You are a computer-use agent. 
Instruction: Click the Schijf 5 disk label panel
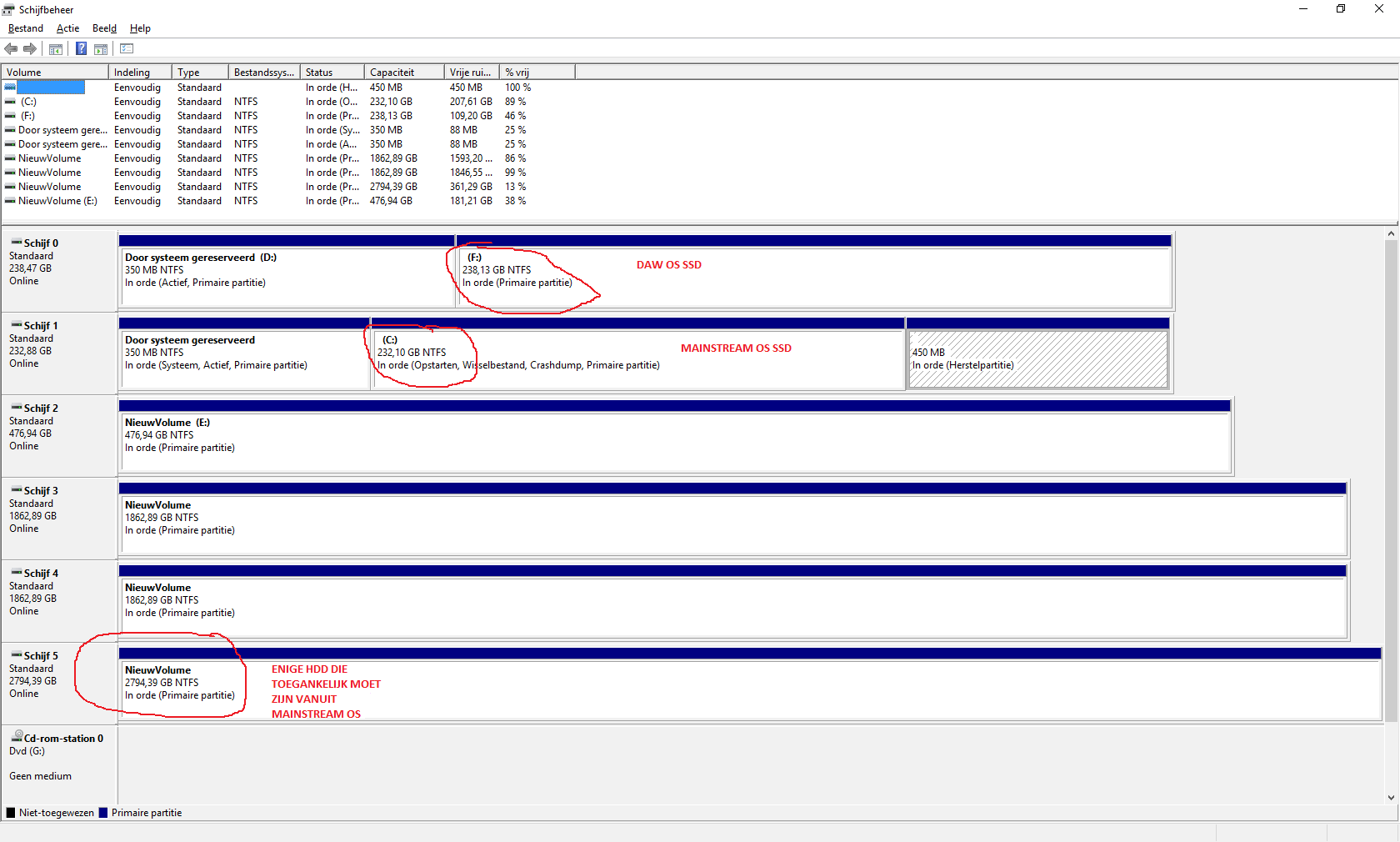point(59,683)
